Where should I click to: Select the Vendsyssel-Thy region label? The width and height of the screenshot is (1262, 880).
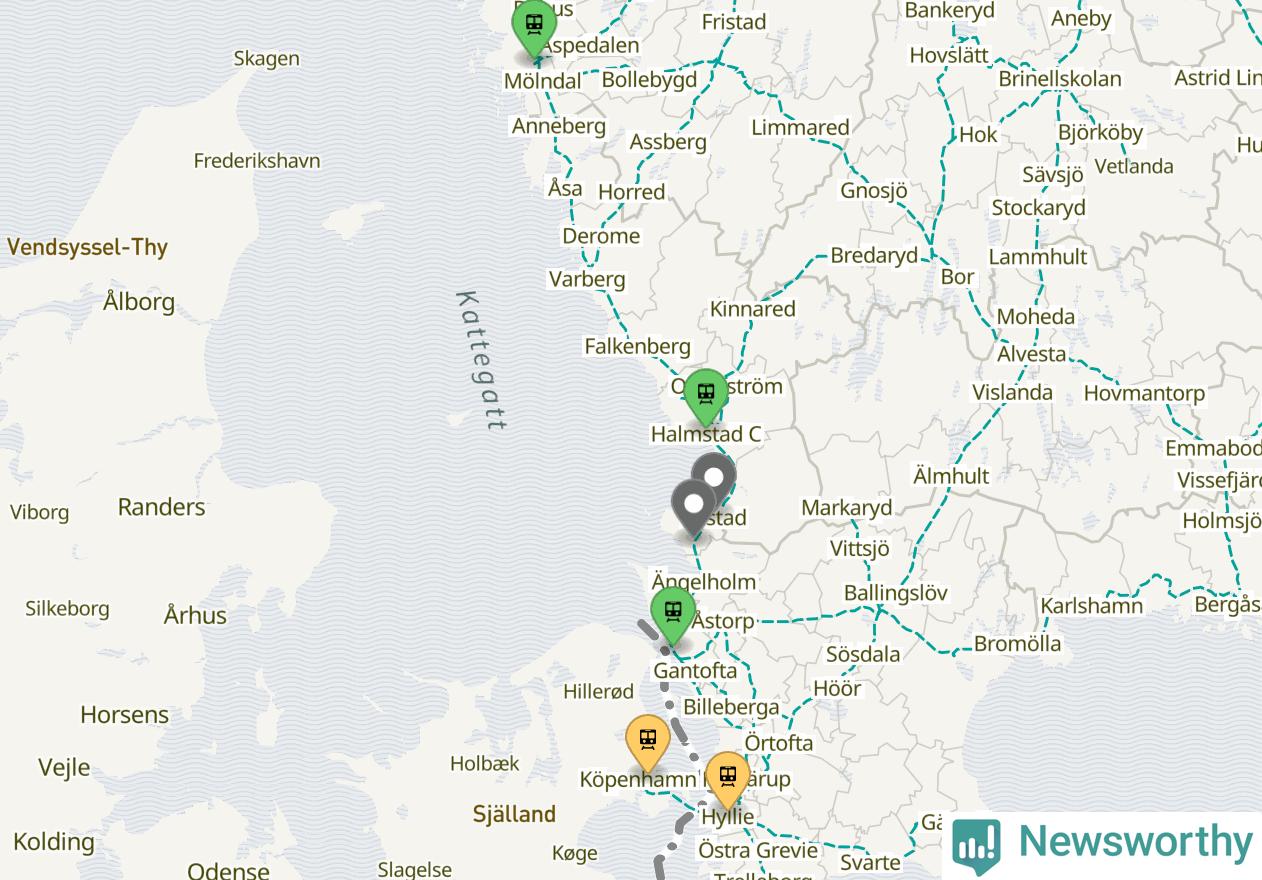click(x=87, y=247)
